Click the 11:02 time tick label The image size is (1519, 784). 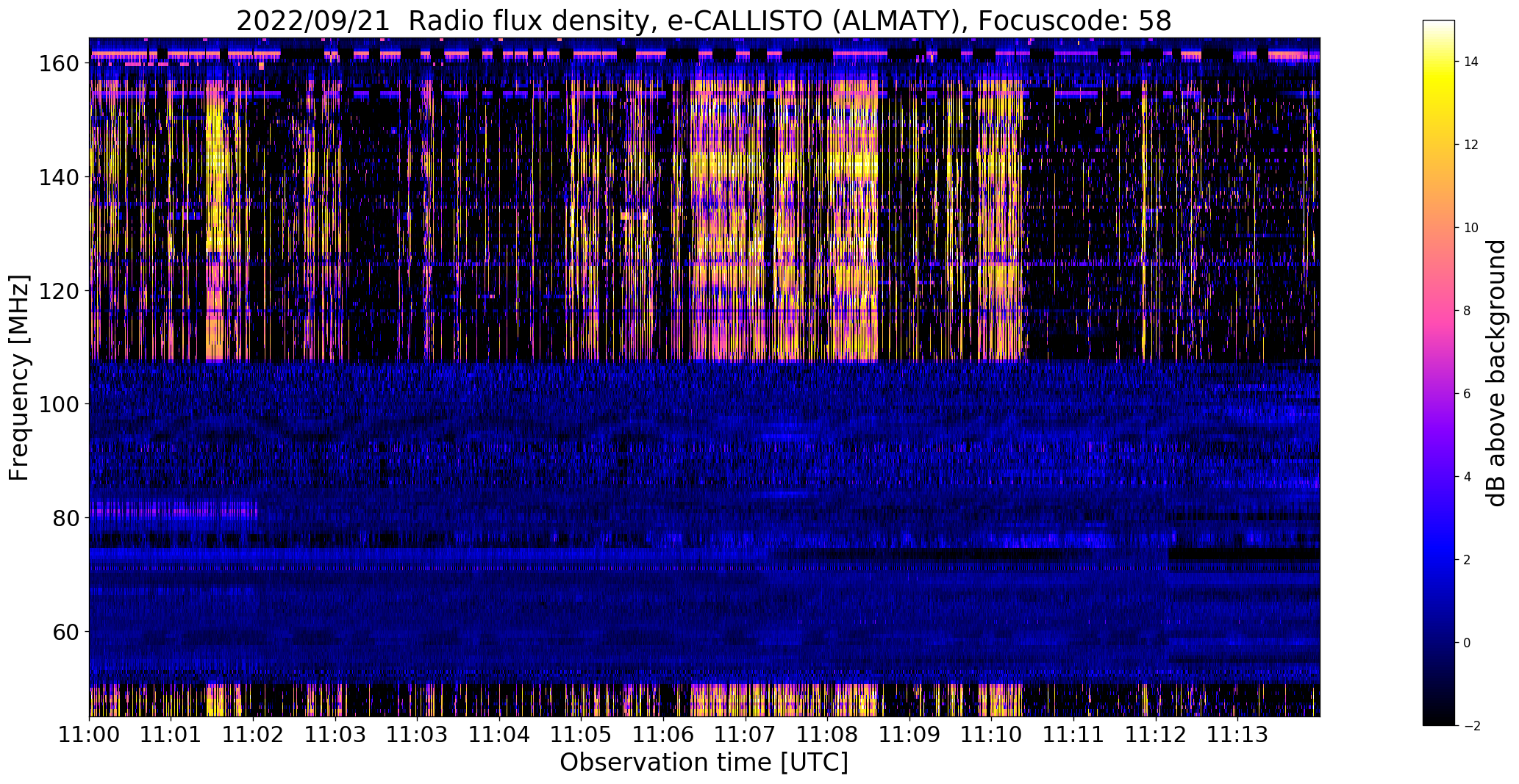tap(254, 735)
